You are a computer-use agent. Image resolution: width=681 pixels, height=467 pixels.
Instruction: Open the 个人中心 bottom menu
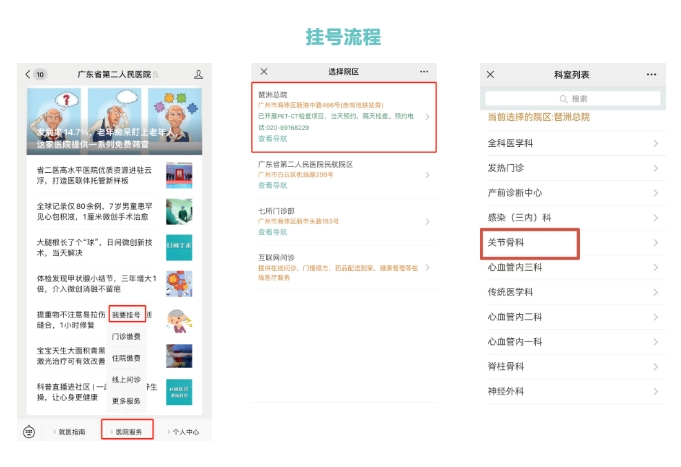point(184,431)
